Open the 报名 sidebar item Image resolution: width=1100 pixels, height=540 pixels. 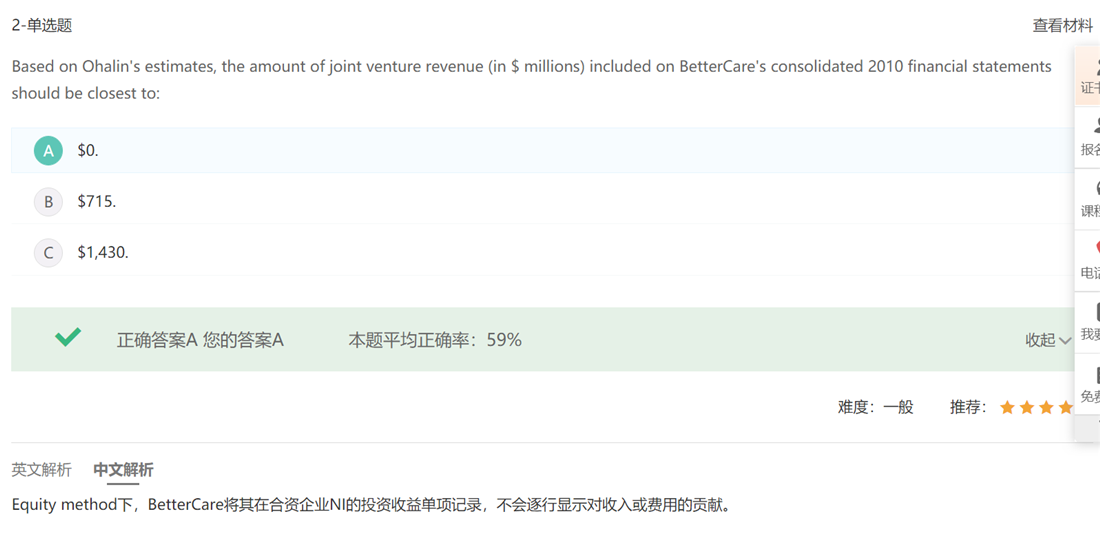coord(1090,138)
